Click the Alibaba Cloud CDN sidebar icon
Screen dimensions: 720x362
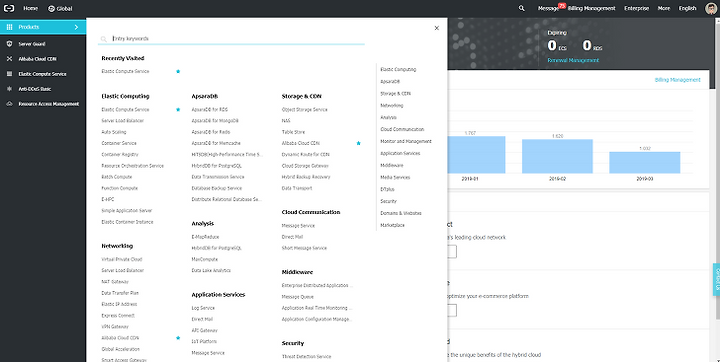9,59
